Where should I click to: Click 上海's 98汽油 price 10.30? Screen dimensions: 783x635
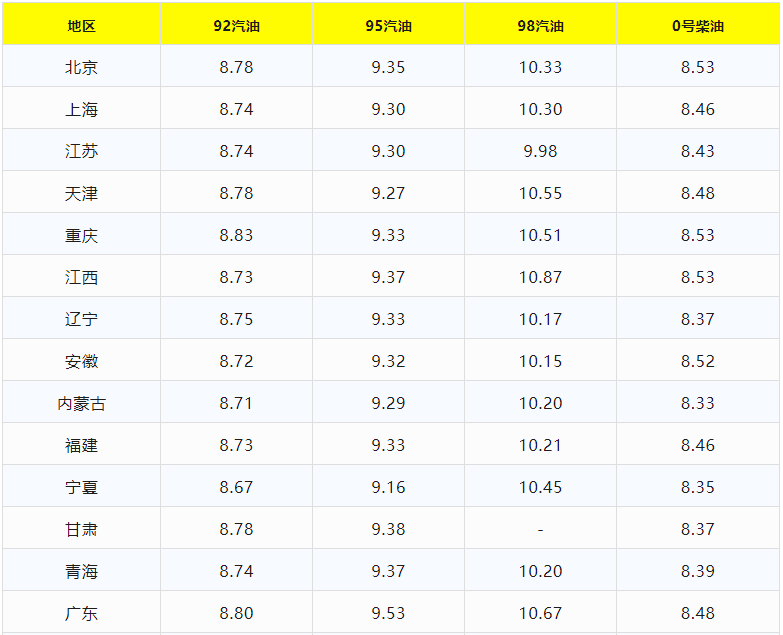540,109
